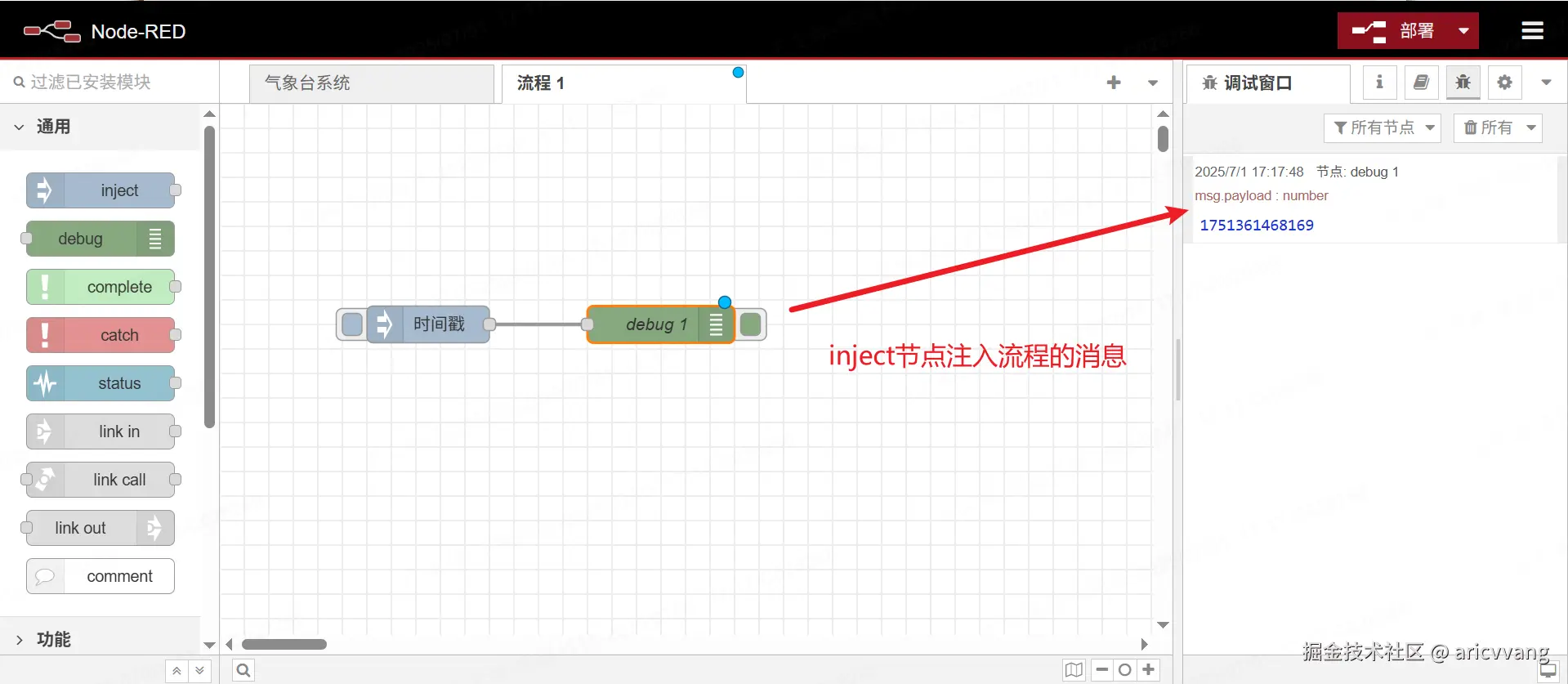The width and height of the screenshot is (1568, 684).
Task: Select the catch node in palette
Action: pos(101,335)
